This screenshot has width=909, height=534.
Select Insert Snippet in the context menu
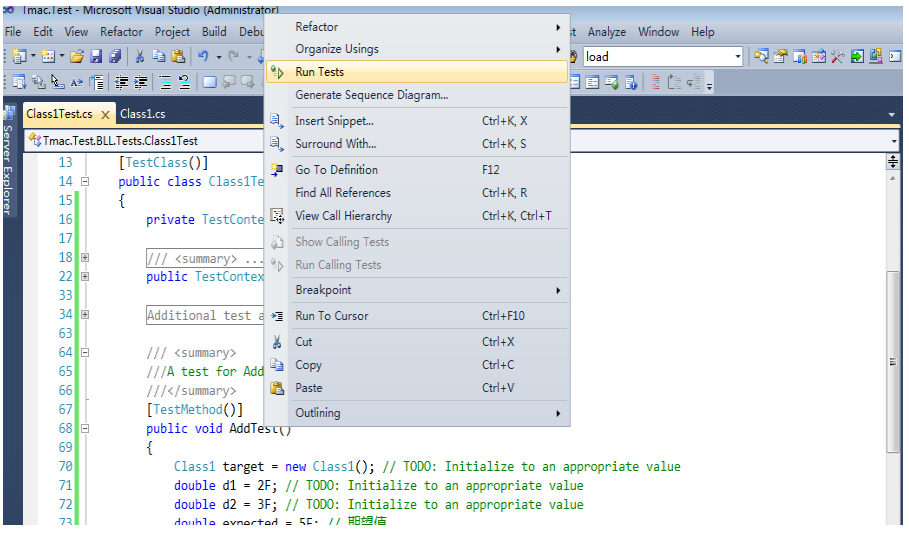pyautogui.click(x=417, y=121)
